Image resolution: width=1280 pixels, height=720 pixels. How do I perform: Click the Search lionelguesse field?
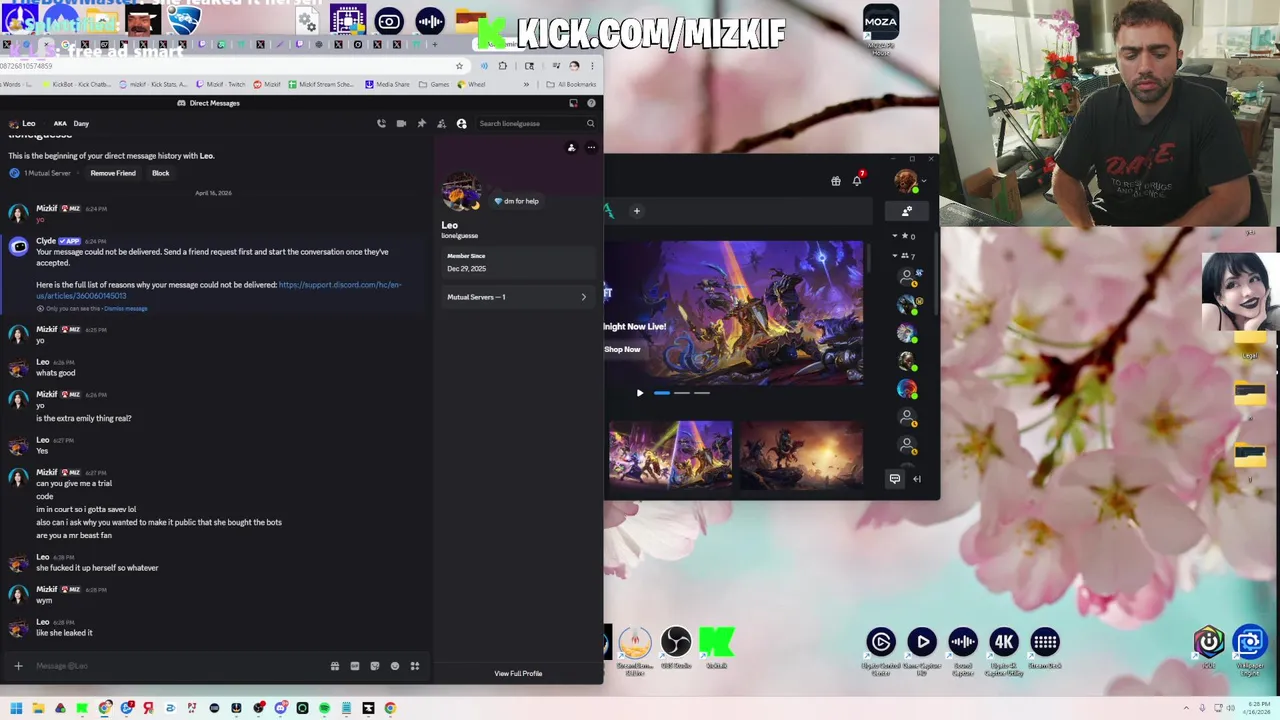pos(537,123)
